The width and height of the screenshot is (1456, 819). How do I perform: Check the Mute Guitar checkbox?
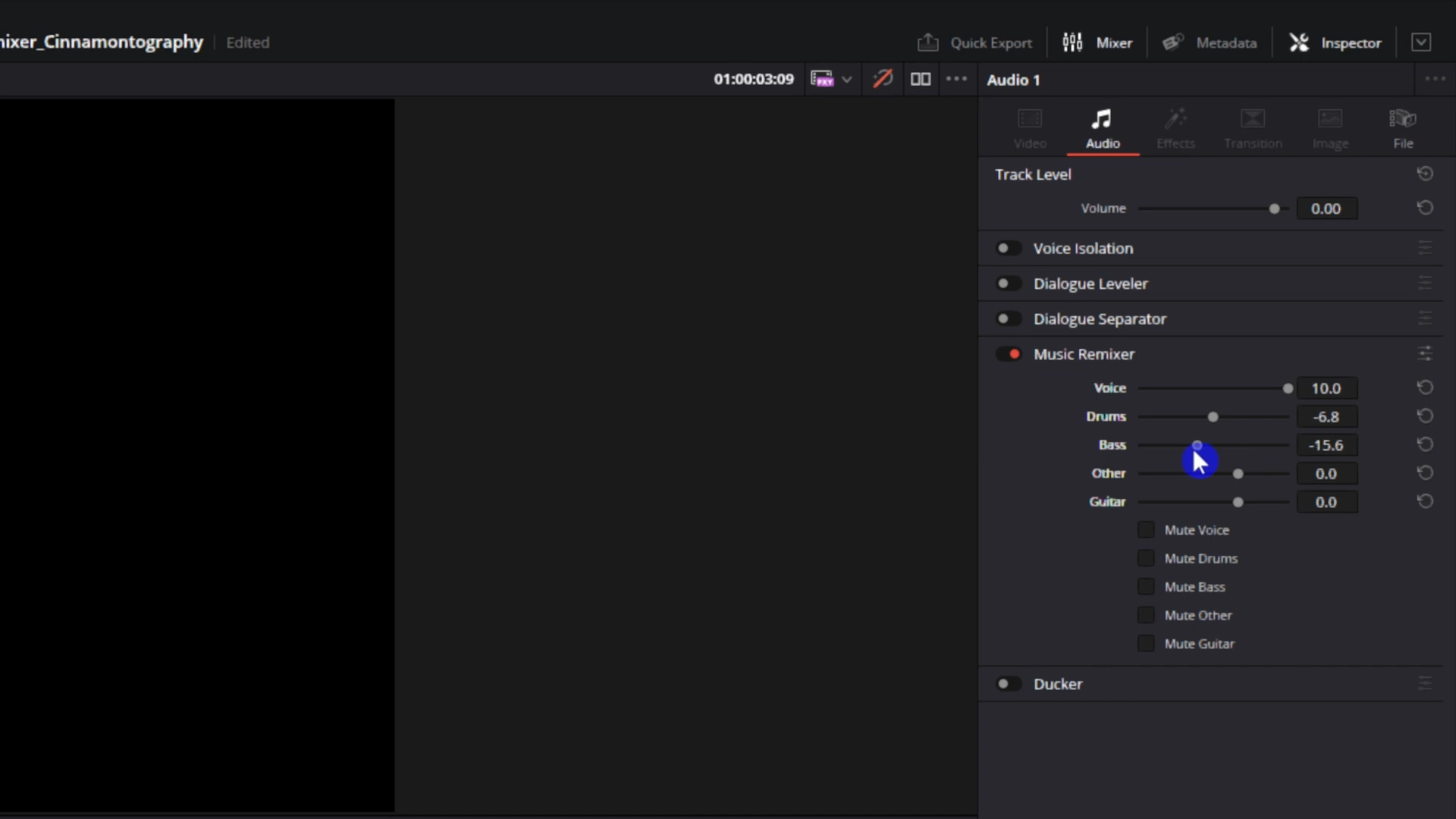(1146, 644)
